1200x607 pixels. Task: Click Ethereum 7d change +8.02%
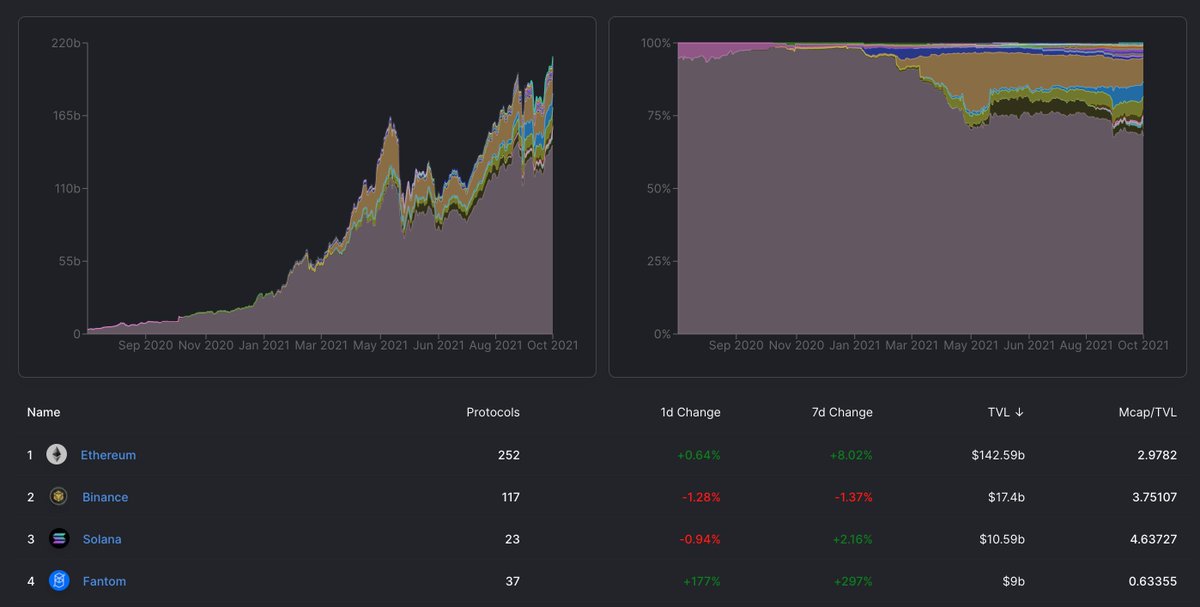click(851, 455)
